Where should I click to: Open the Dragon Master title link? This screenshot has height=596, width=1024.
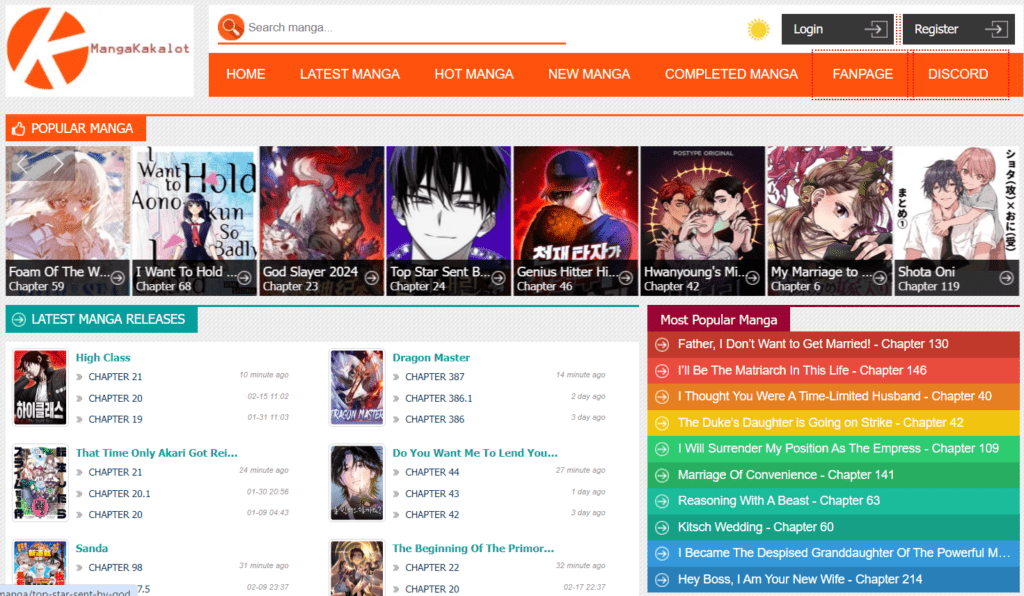(431, 358)
